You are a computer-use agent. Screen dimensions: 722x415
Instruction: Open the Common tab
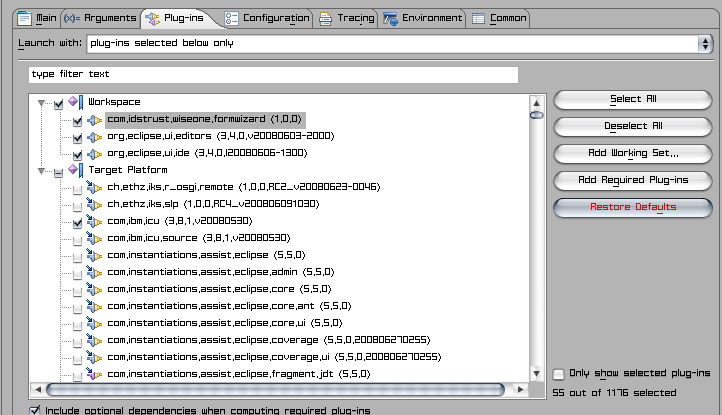[x=500, y=18]
